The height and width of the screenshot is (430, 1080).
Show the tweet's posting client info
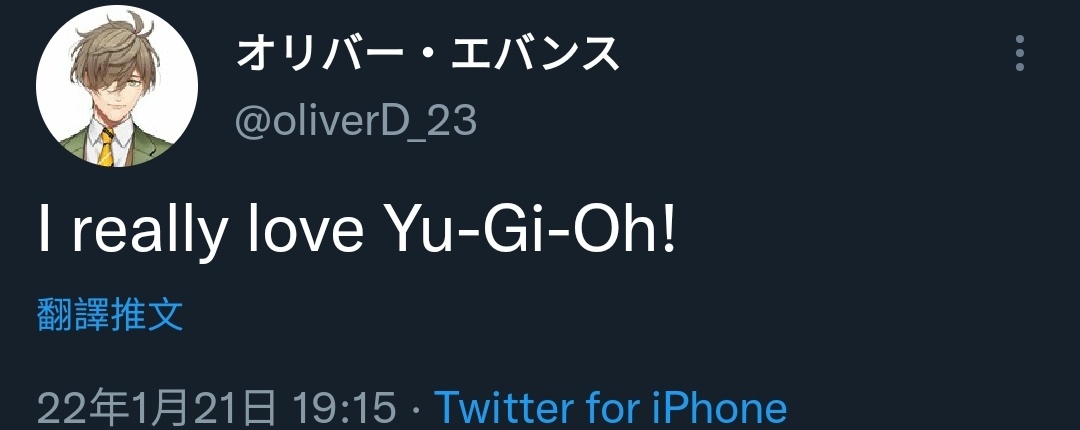(610, 408)
